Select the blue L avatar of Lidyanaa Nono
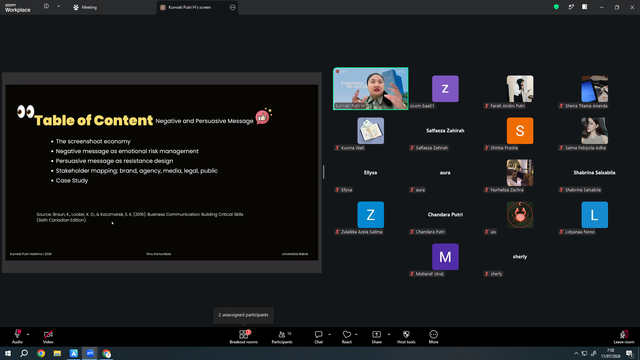This screenshot has width=640, height=360. pyautogui.click(x=595, y=215)
